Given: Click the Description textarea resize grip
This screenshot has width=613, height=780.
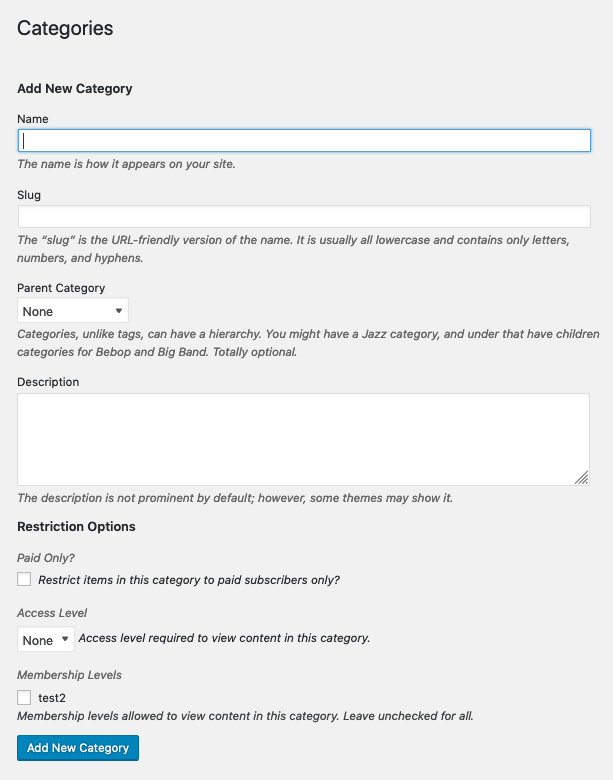Looking at the screenshot, I should click(582, 478).
